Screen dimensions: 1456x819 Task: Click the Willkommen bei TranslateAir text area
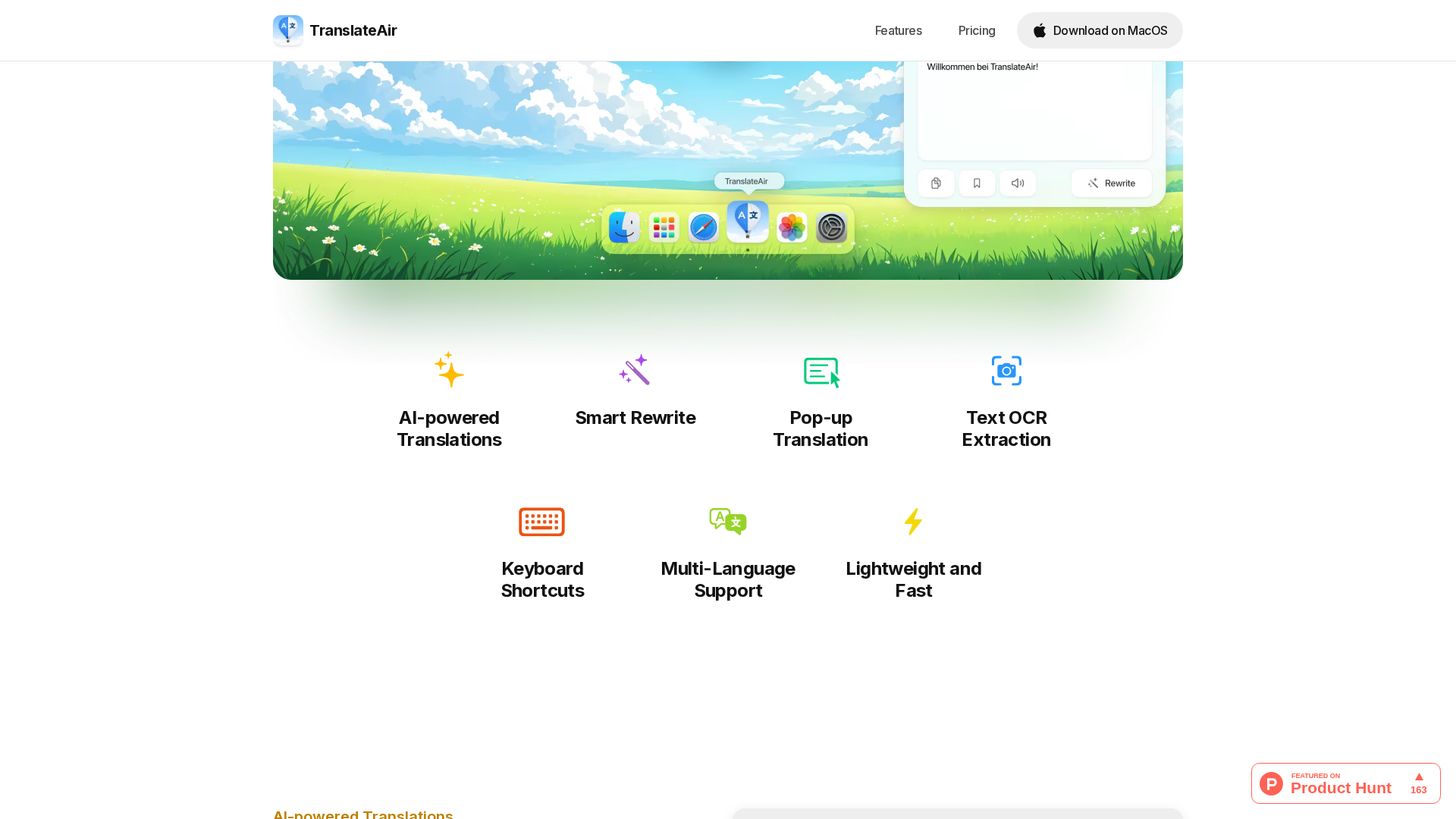1034,106
